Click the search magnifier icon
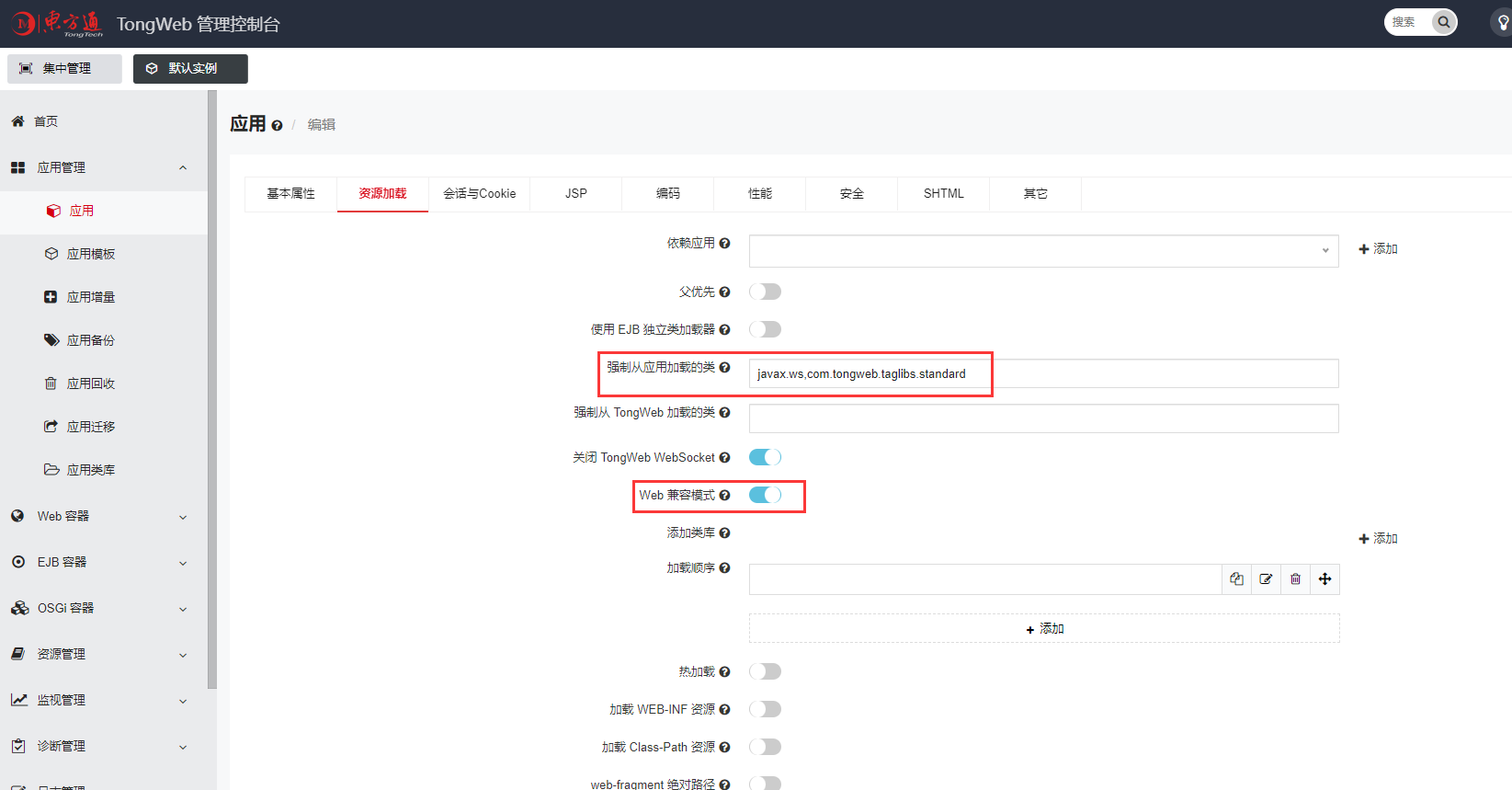Screen dimensions: 1512x790 pos(1444,22)
